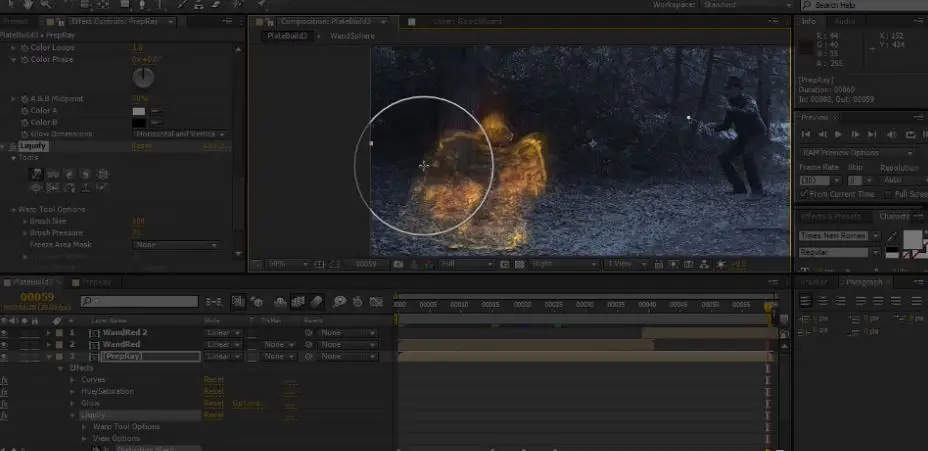Reset the Liquify effect in Effect Controls
This screenshot has width=928, height=451.
pyautogui.click(x=141, y=146)
